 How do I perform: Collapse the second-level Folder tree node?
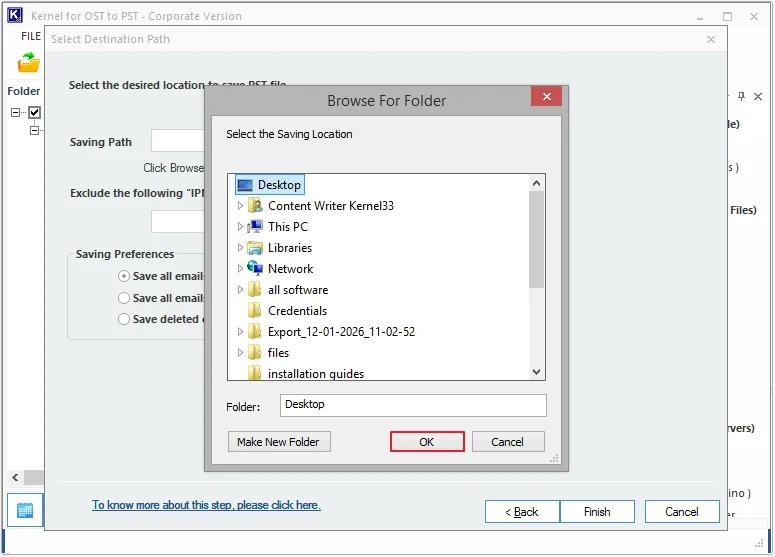34,130
